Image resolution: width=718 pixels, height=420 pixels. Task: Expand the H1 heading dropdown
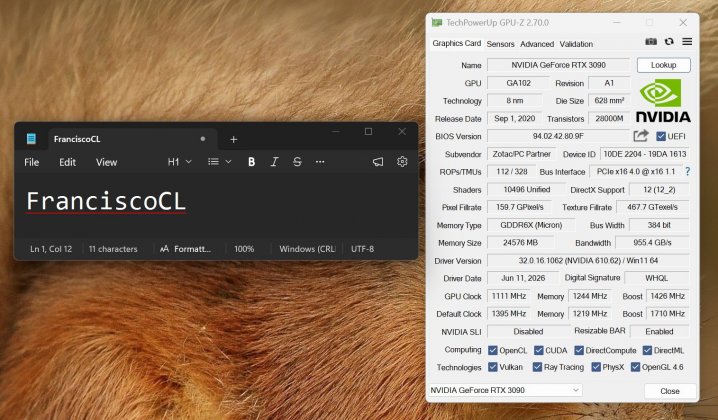click(x=180, y=162)
